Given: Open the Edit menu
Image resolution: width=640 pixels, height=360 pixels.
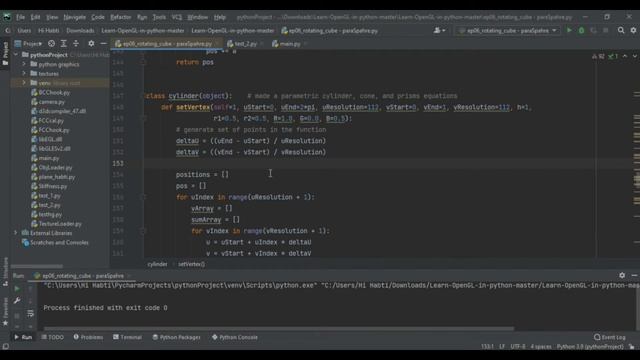Looking at the screenshot, I should 36,17.
